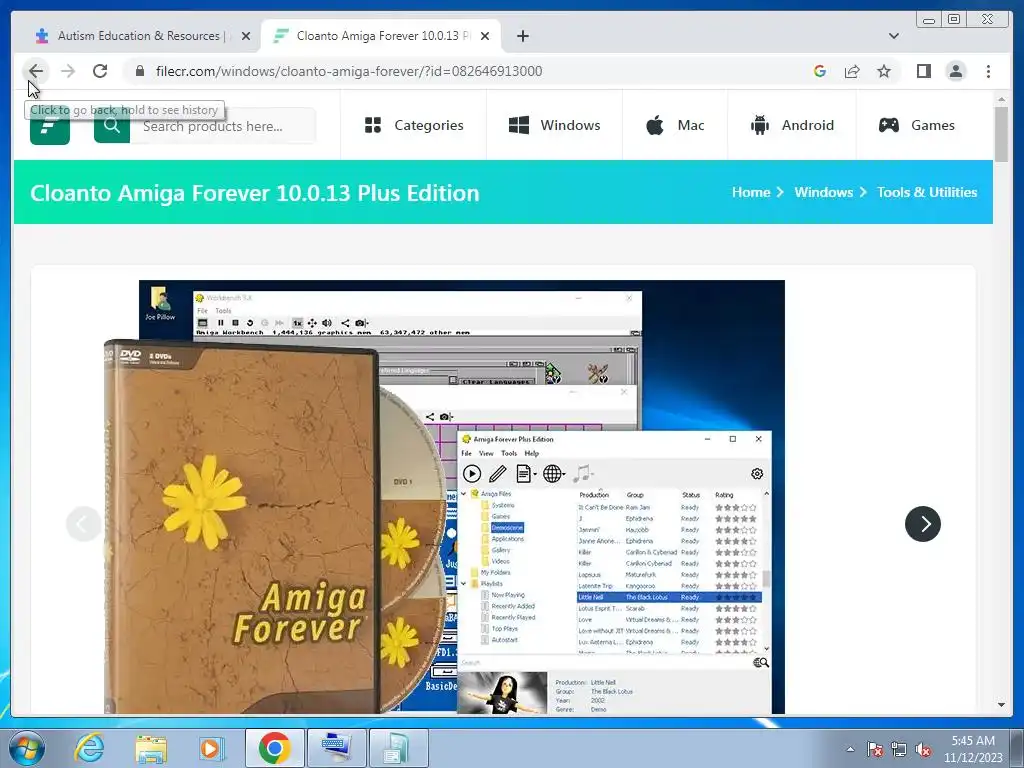Show hidden system tray icons
This screenshot has height=768, width=1024.
pyautogui.click(x=850, y=749)
